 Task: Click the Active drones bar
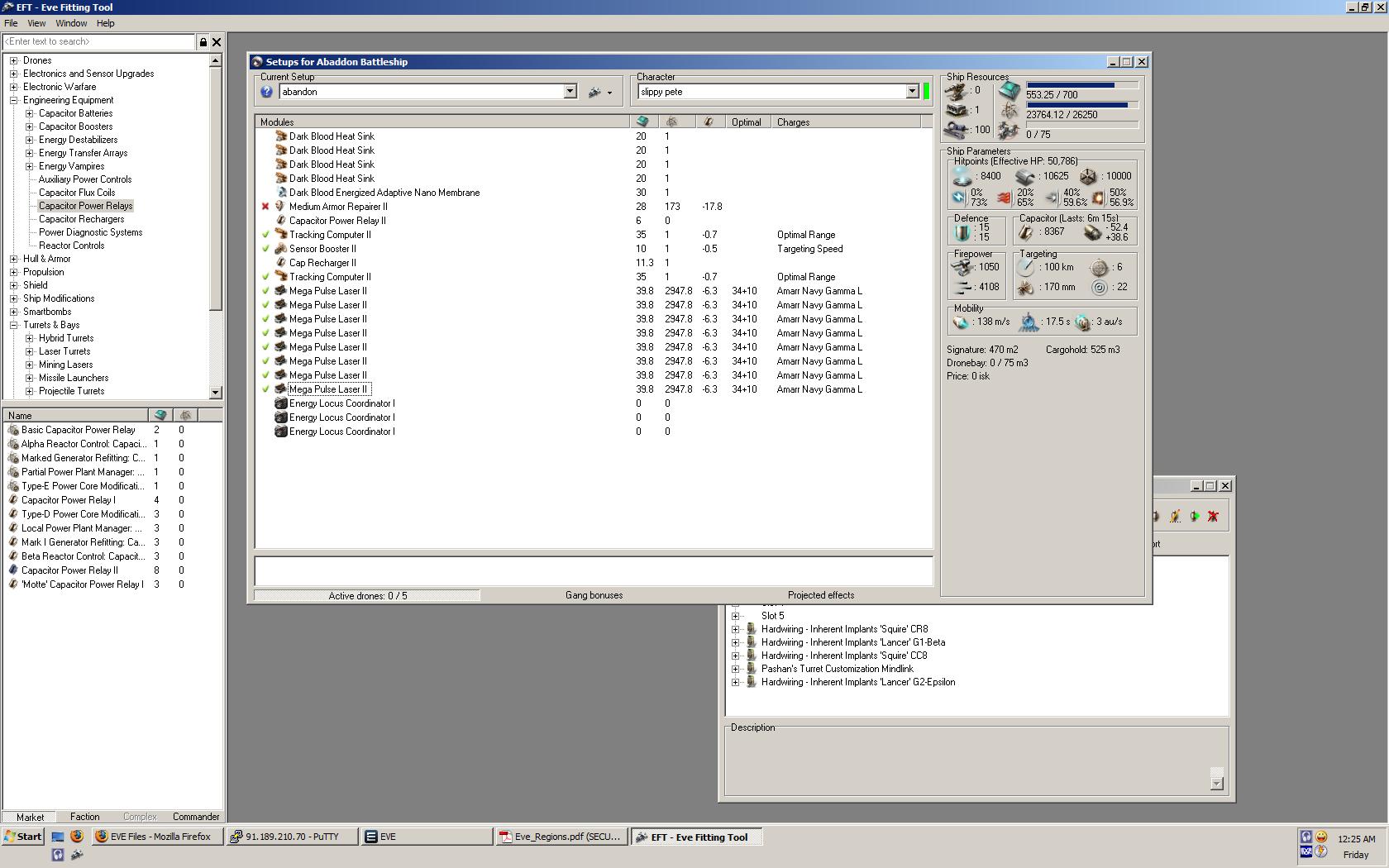point(367,595)
